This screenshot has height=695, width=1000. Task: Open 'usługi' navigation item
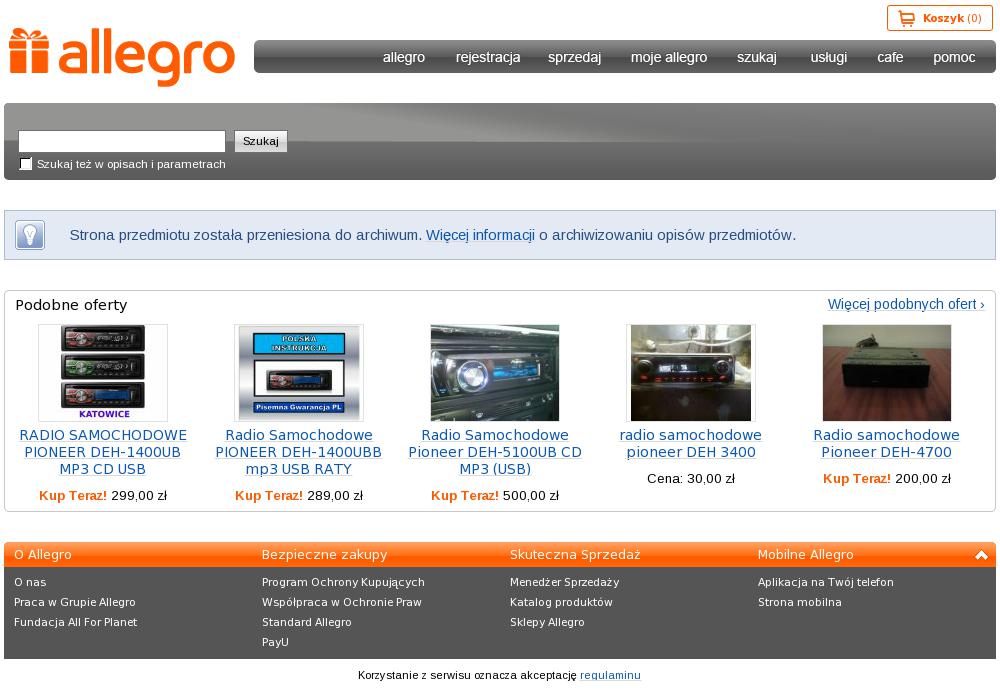click(829, 57)
